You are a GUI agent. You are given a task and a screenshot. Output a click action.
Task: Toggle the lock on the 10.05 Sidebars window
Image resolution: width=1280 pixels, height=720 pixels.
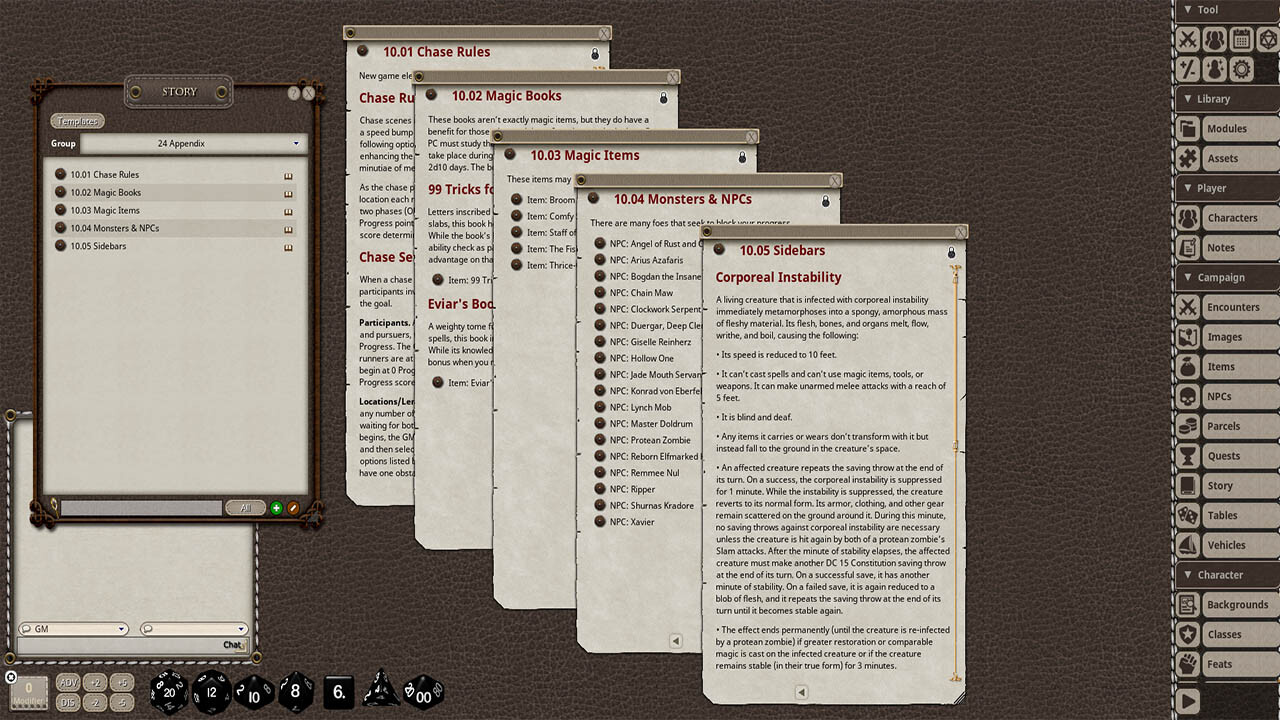point(951,253)
